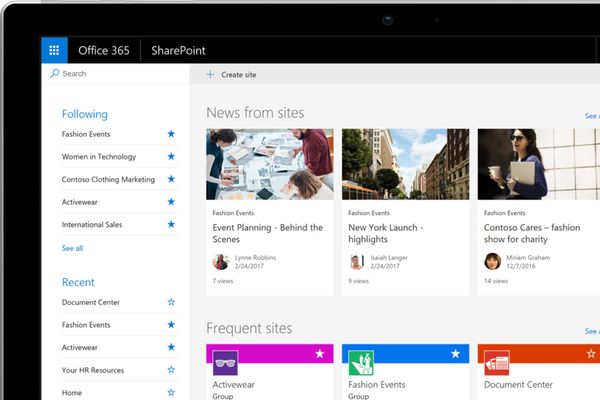Open Activewear frequent site card title
Viewport: 600px width, 400px height.
tap(233, 385)
